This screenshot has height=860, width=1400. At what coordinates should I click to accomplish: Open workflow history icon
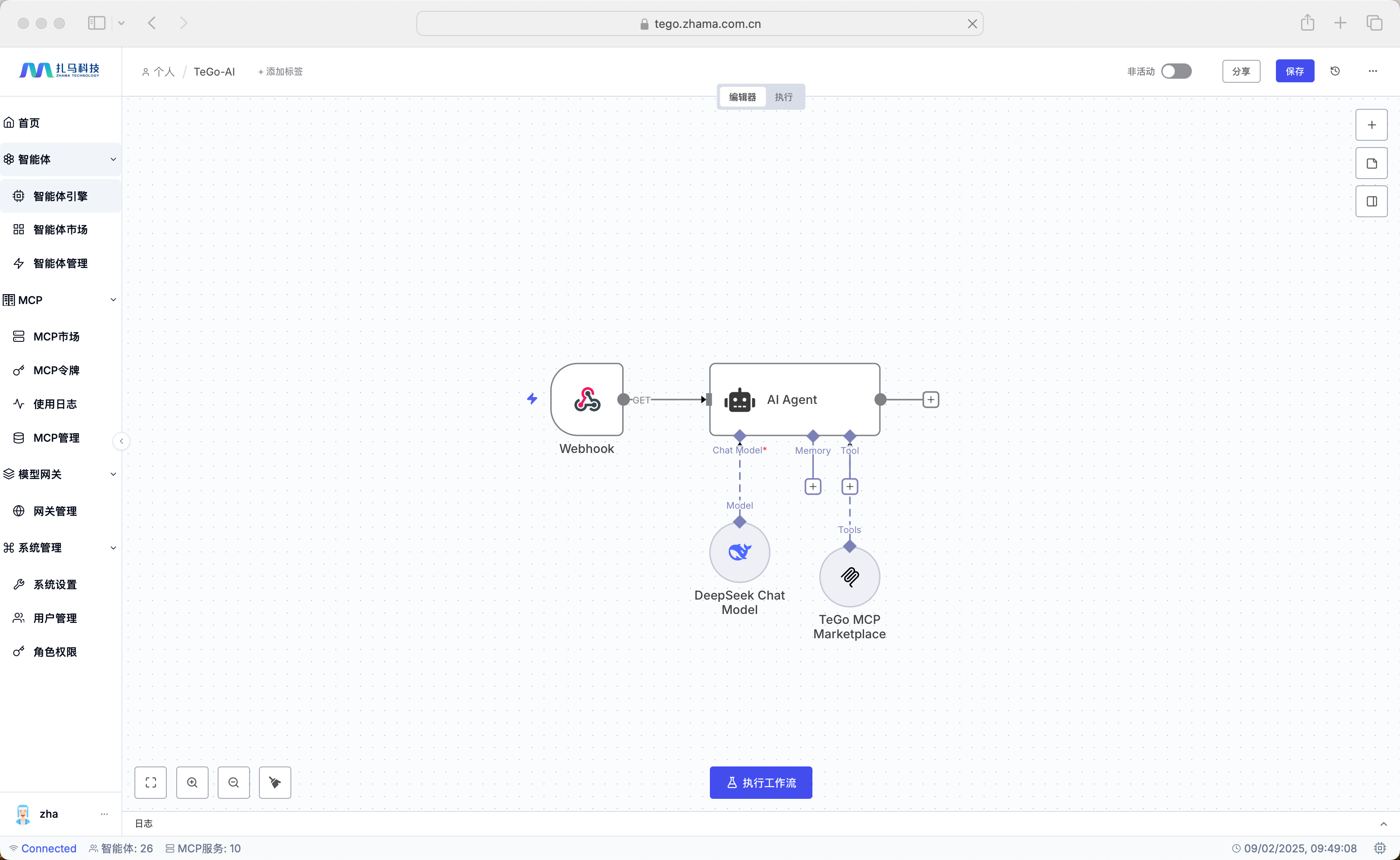click(x=1335, y=71)
